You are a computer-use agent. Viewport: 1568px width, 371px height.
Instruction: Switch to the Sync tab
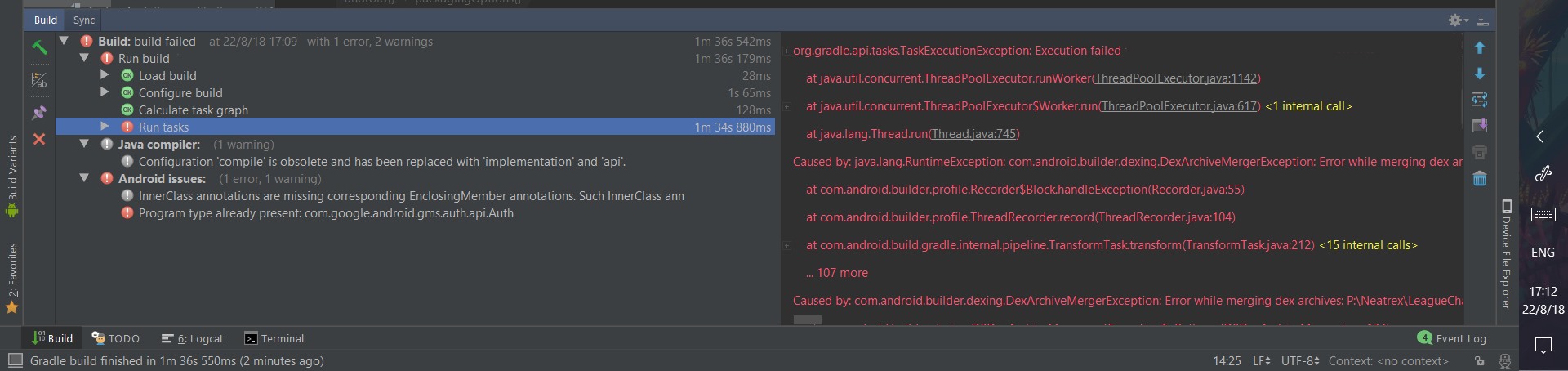click(84, 20)
